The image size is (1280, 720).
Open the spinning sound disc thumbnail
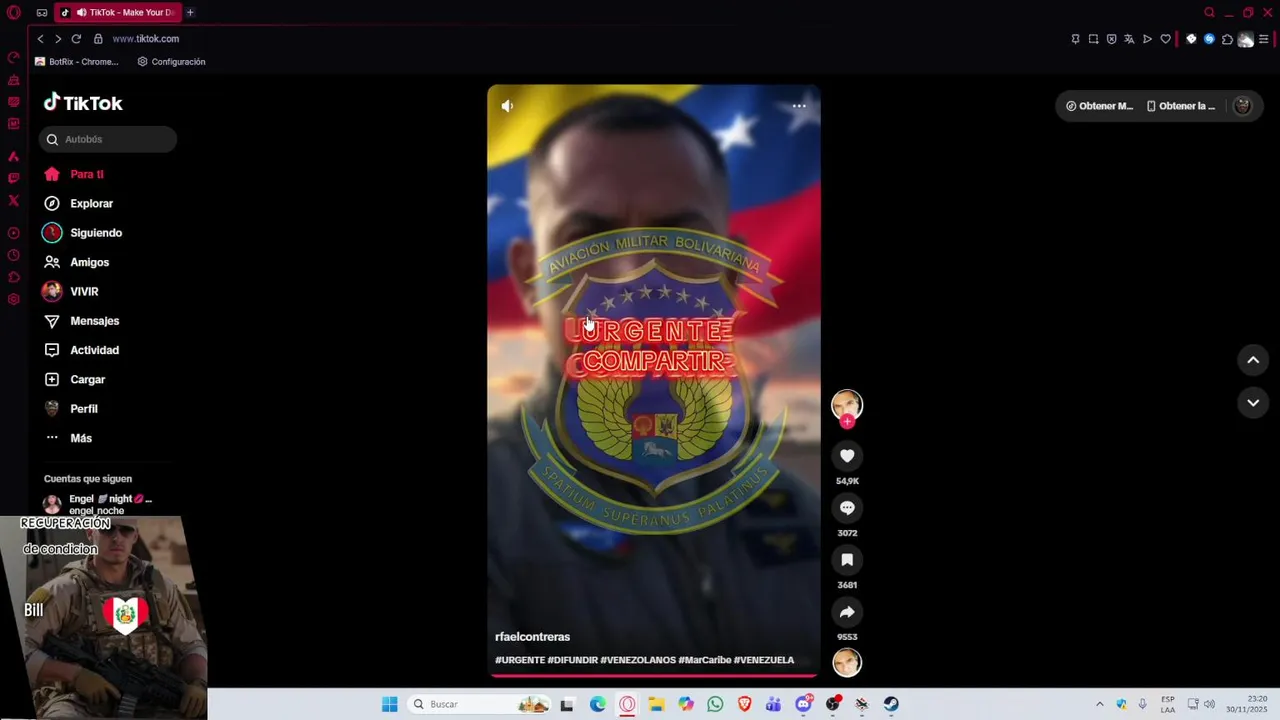click(847, 663)
